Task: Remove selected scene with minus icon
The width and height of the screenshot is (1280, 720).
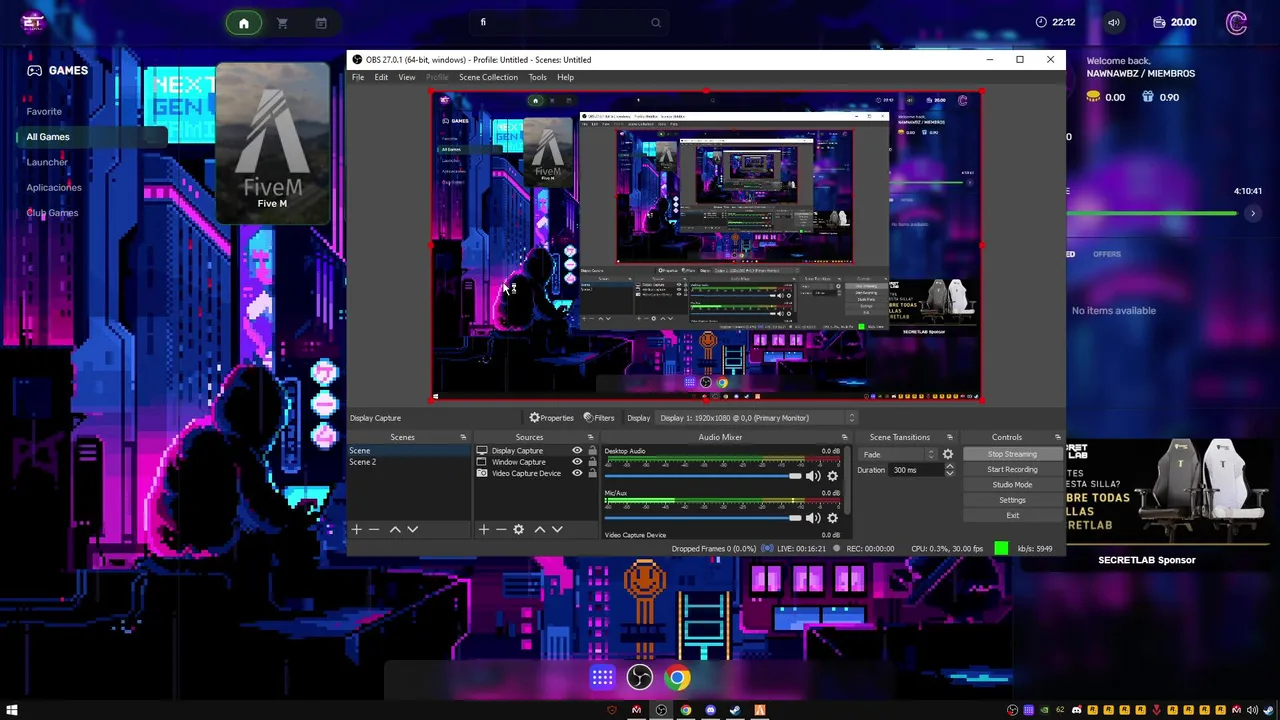Action: [x=374, y=529]
